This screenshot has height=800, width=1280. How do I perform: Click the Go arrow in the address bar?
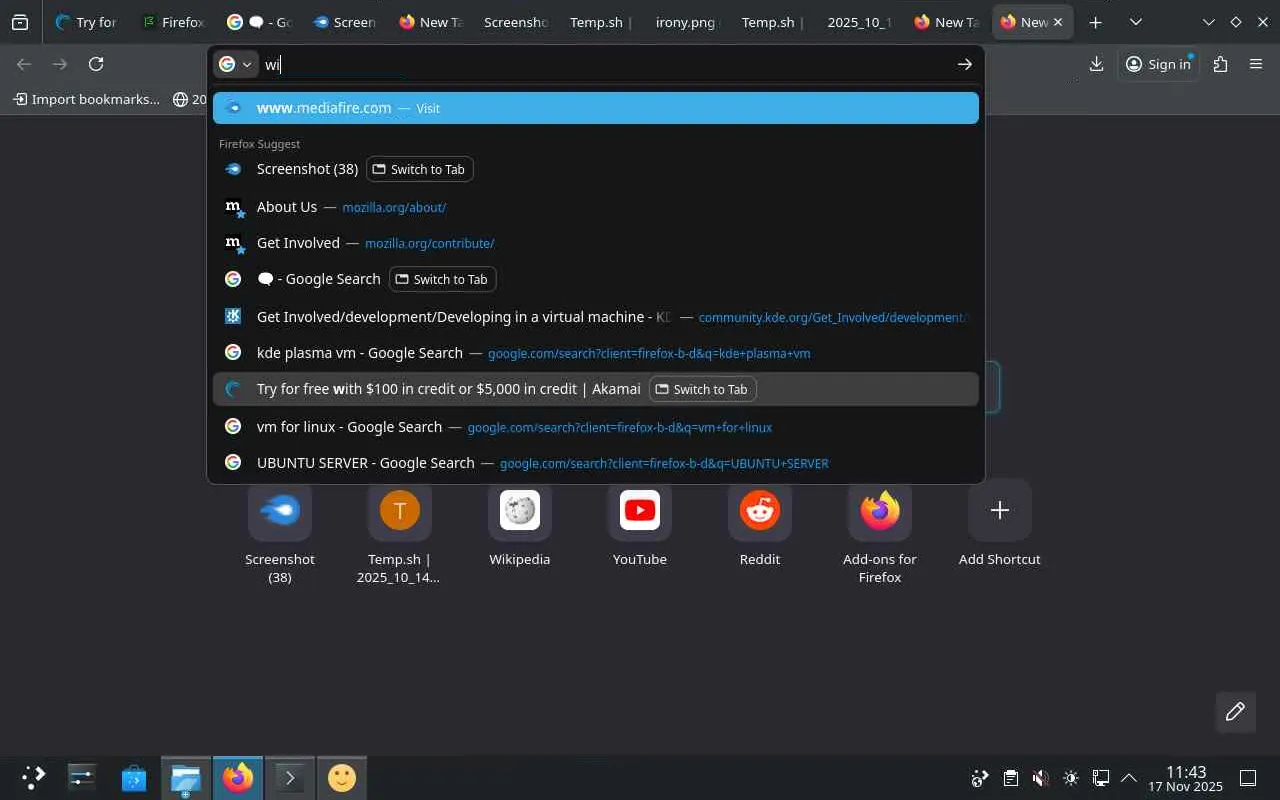pyautogui.click(x=964, y=64)
